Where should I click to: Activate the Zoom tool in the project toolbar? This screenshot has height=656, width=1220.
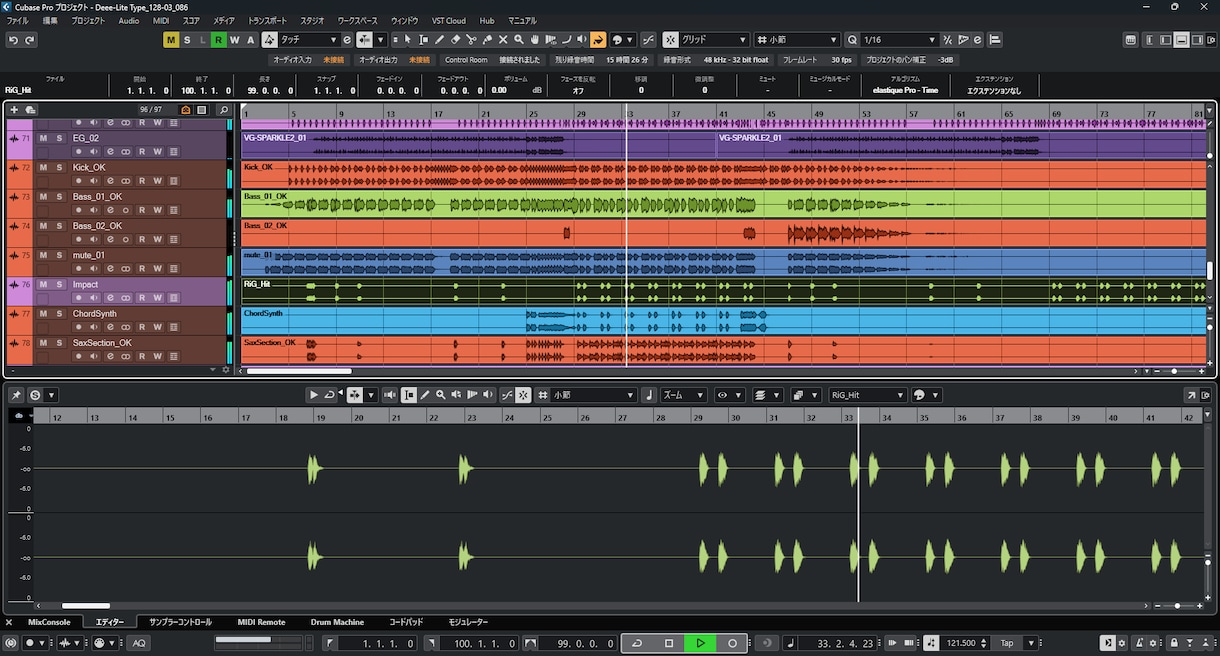(x=519, y=39)
